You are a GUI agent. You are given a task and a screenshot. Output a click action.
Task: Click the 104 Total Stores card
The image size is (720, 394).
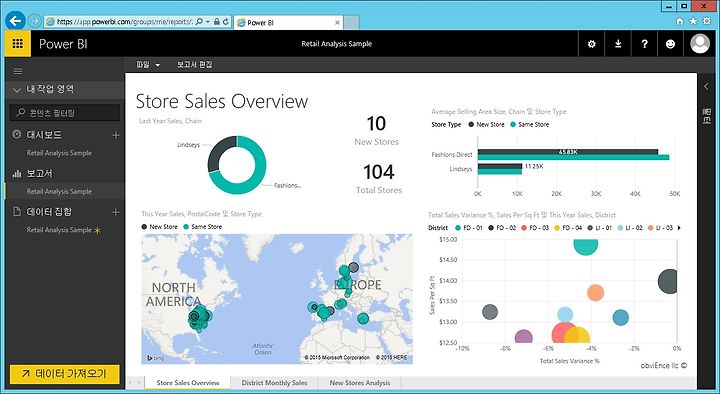point(379,179)
